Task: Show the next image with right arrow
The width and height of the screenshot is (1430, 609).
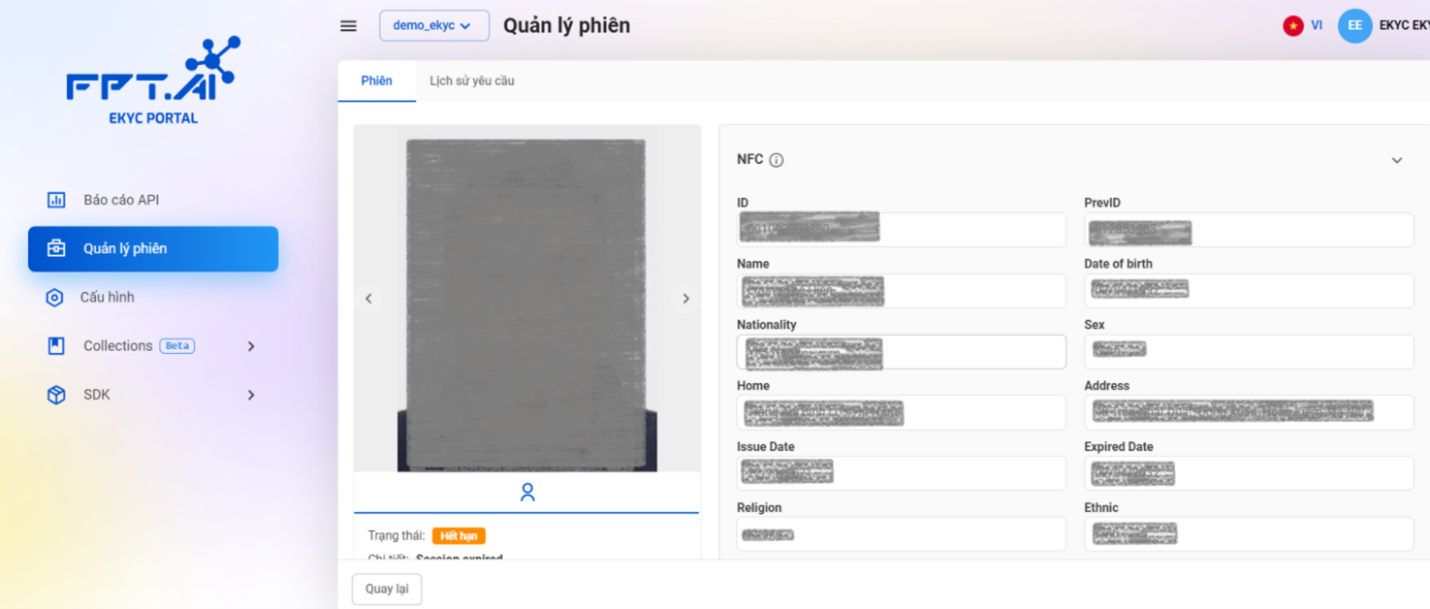Action: coord(685,298)
